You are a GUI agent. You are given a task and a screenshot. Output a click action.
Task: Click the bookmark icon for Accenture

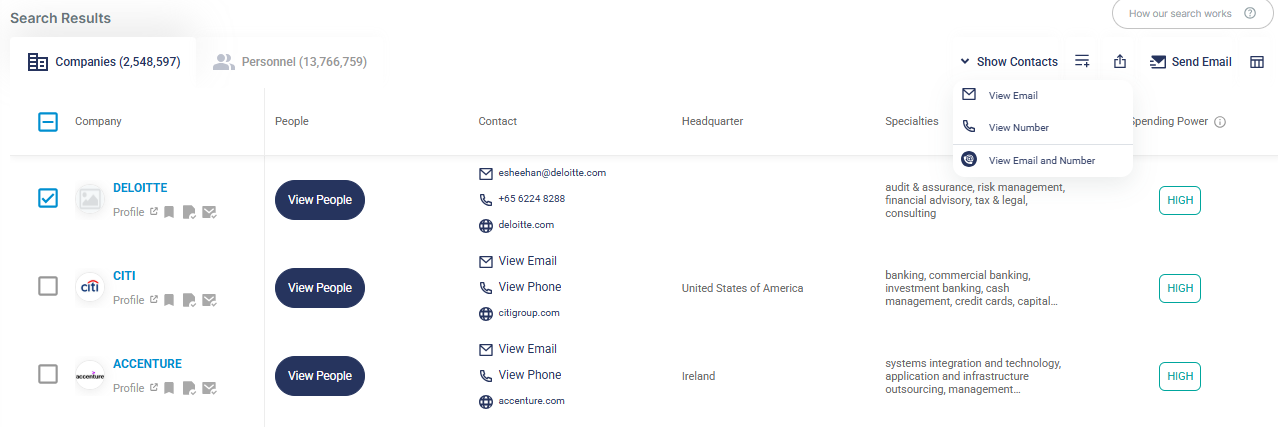coord(170,388)
